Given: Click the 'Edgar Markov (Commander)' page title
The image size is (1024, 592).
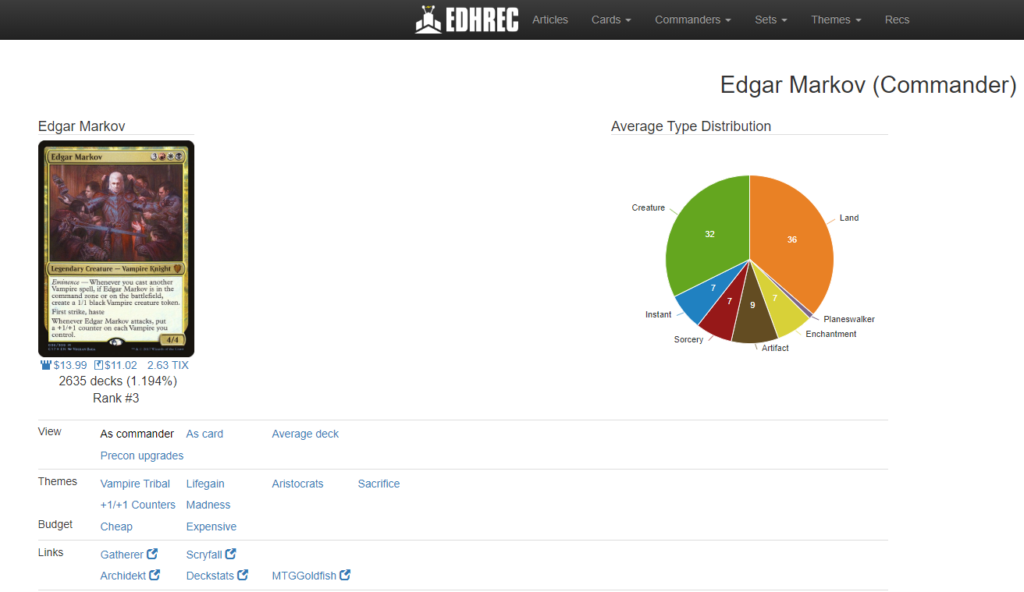Looking at the screenshot, I should click(869, 85).
